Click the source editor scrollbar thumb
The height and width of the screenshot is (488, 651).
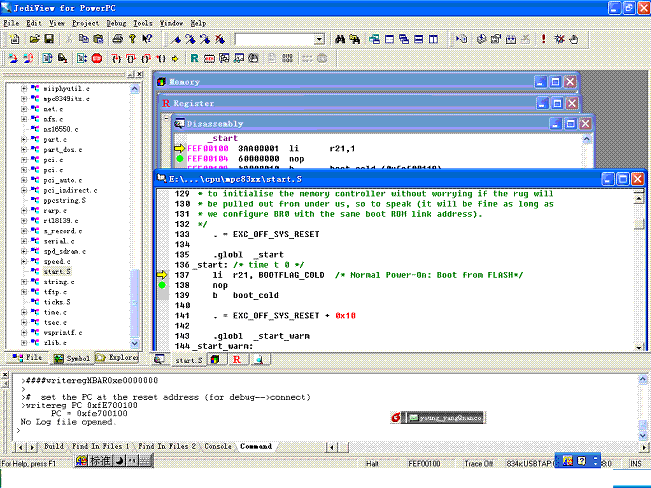point(639,224)
